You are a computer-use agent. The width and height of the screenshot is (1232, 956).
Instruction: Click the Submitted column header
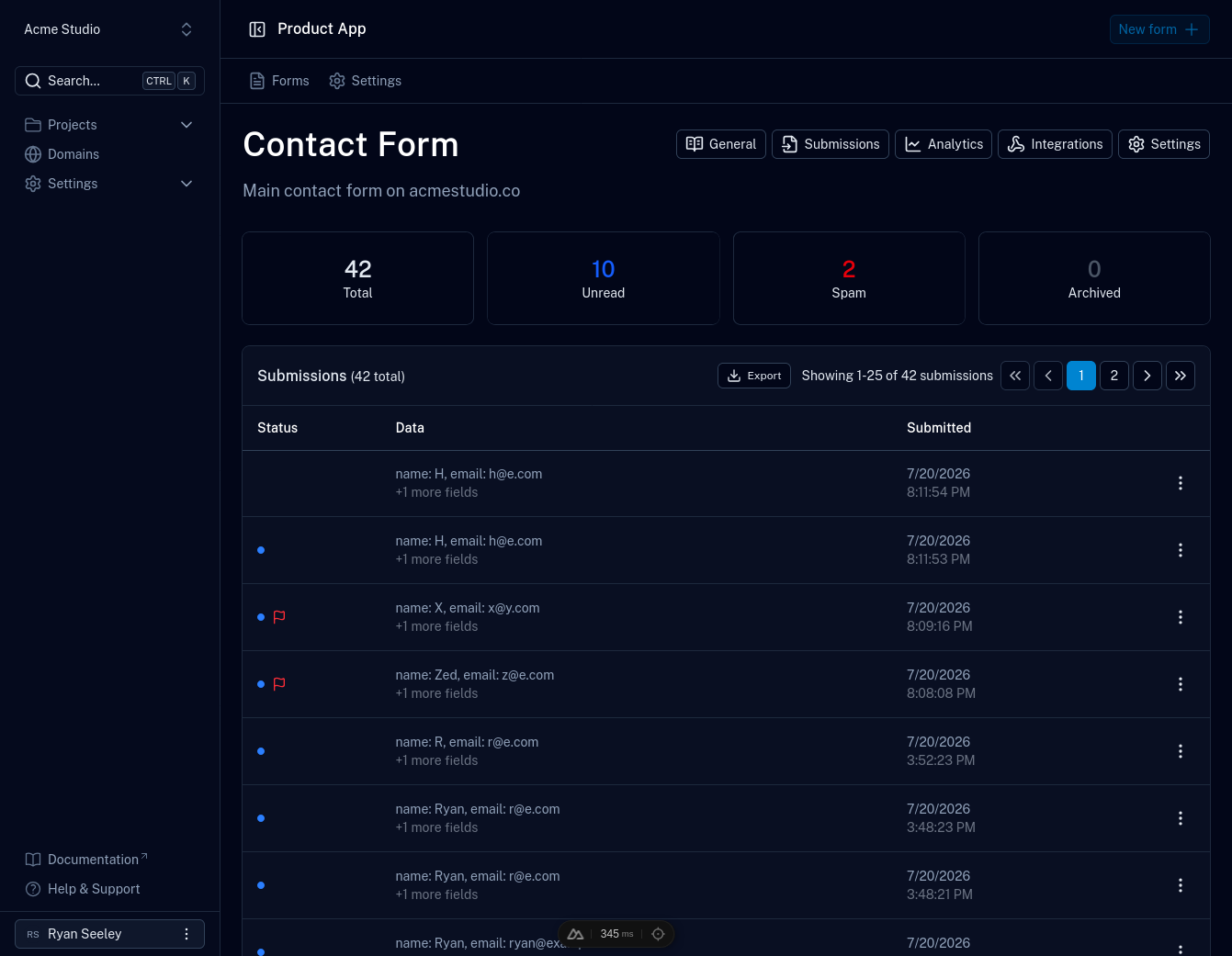pyautogui.click(x=939, y=428)
